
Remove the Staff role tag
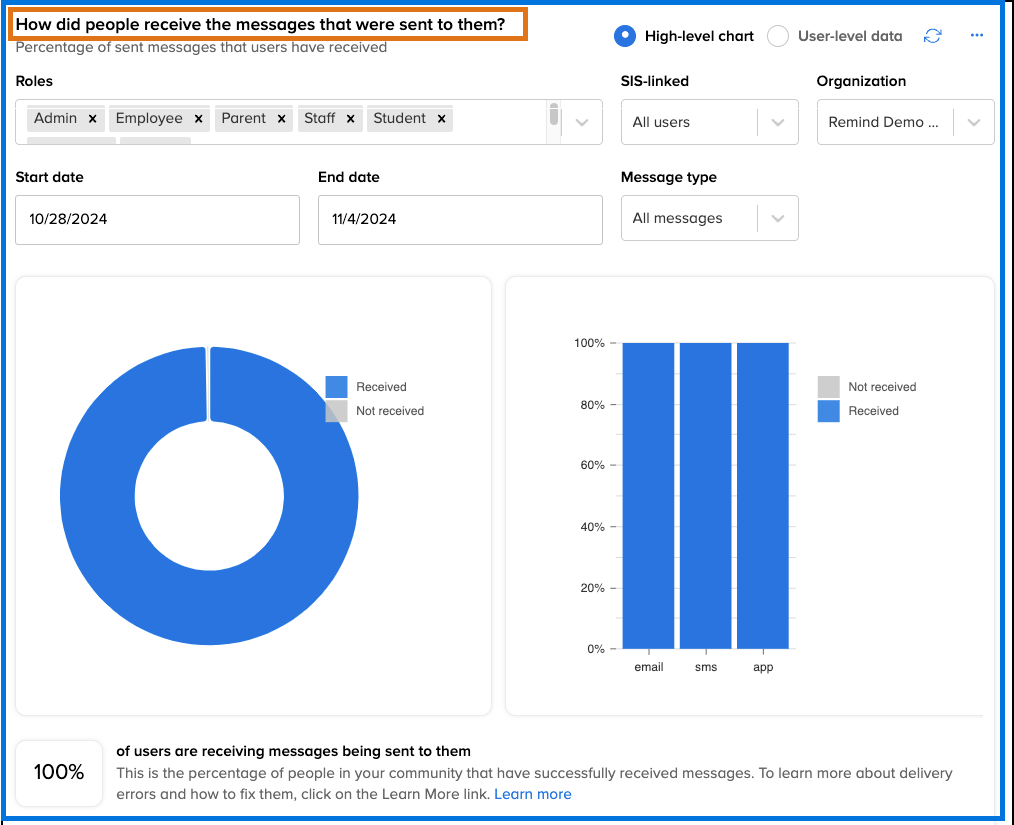[x=351, y=119]
